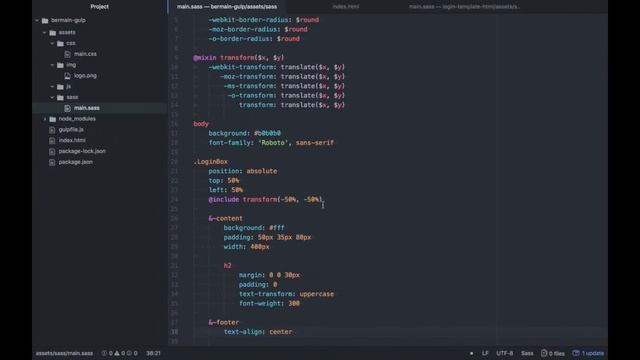Select main.sass in the project tree

pyautogui.click(x=87, y=108)
